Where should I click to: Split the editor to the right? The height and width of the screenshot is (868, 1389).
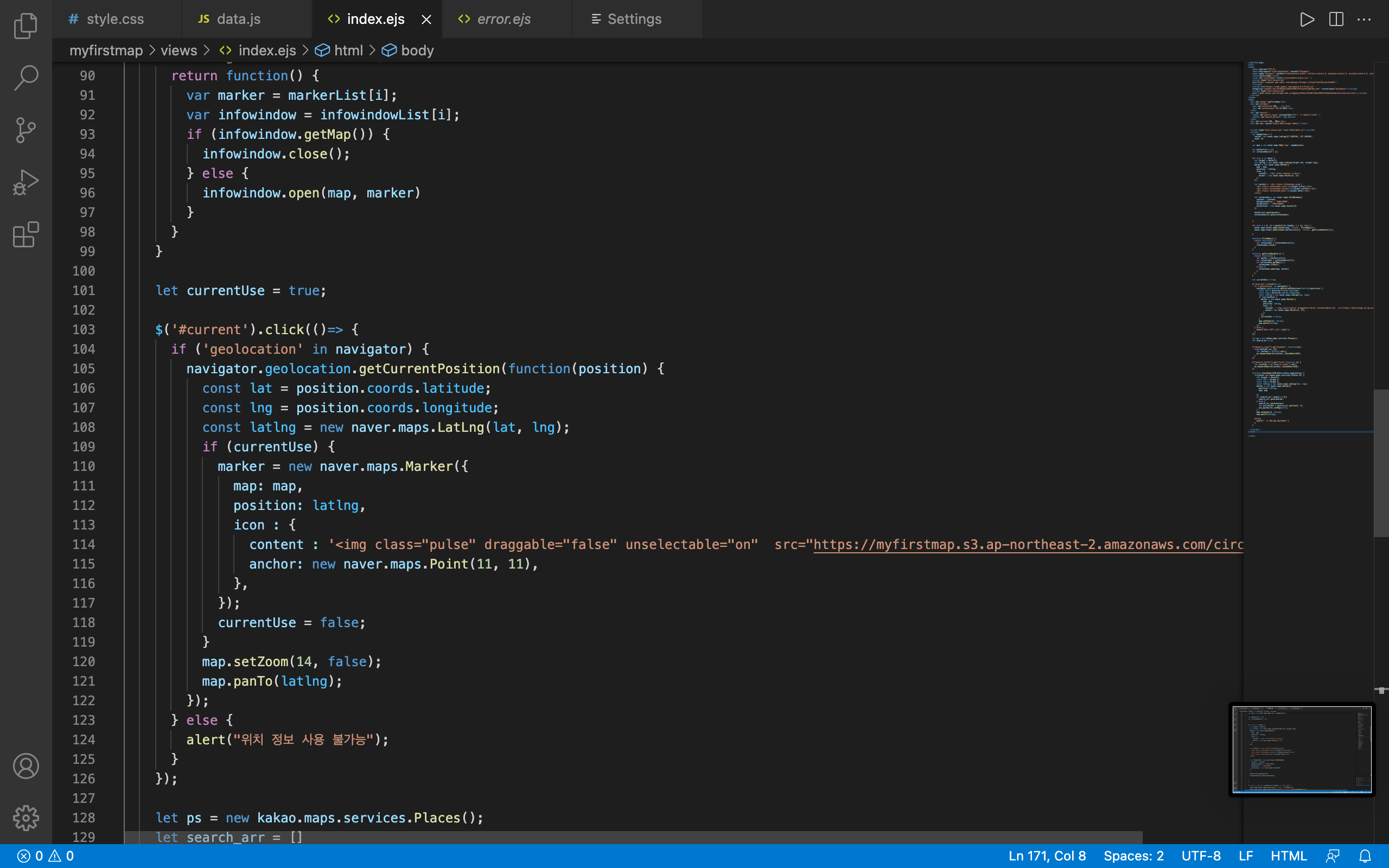pos(1336,20)
